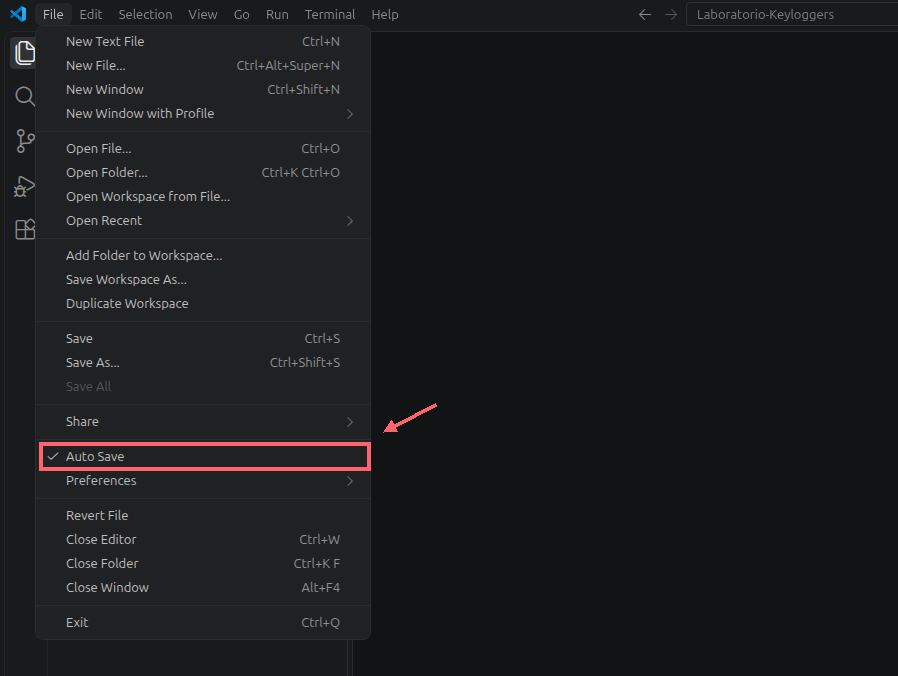Expand the Share submenu

[204, 422]
